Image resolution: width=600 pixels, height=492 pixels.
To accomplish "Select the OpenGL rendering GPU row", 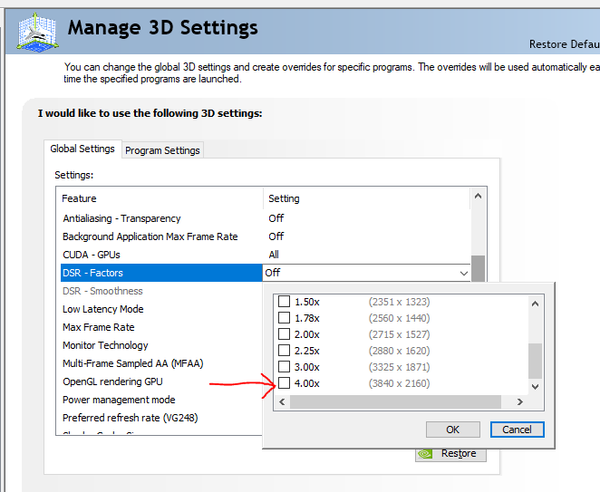I will pos(161,382).
